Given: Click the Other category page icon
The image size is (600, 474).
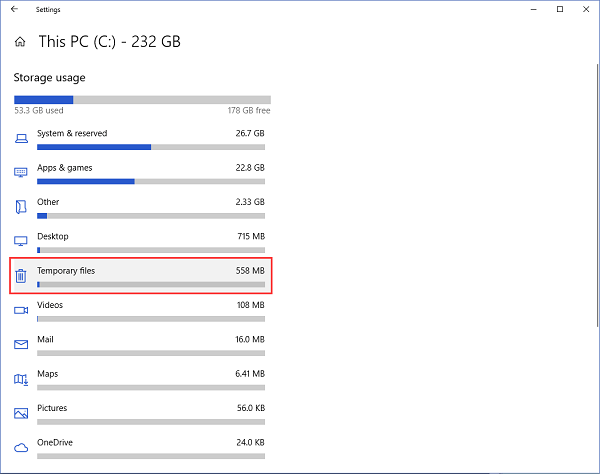Looking at the screenshot, I should click(x=21, y=206).
